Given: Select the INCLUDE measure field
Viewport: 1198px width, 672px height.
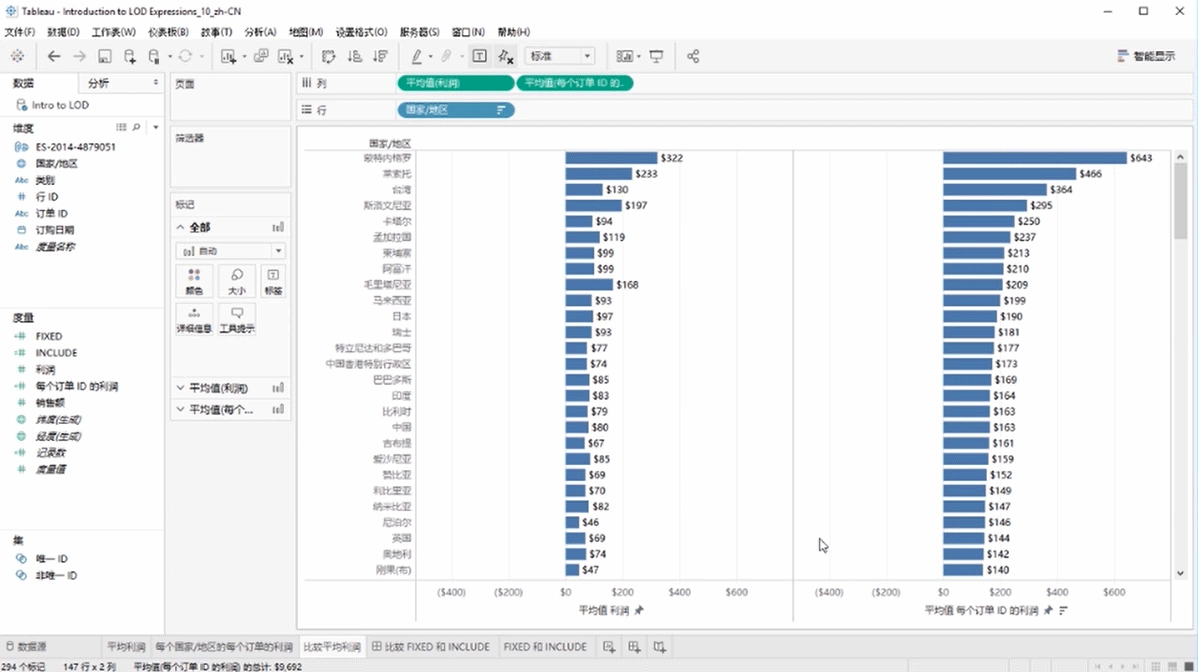Looking at the screenshot, I should [x=56, y=353].
